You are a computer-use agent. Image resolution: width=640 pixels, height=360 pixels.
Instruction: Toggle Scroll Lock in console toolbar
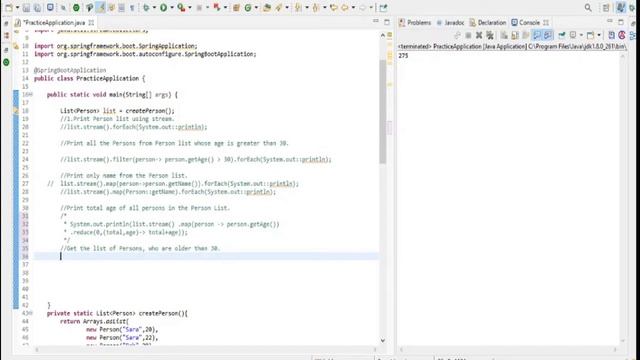[x=515, y=36]
